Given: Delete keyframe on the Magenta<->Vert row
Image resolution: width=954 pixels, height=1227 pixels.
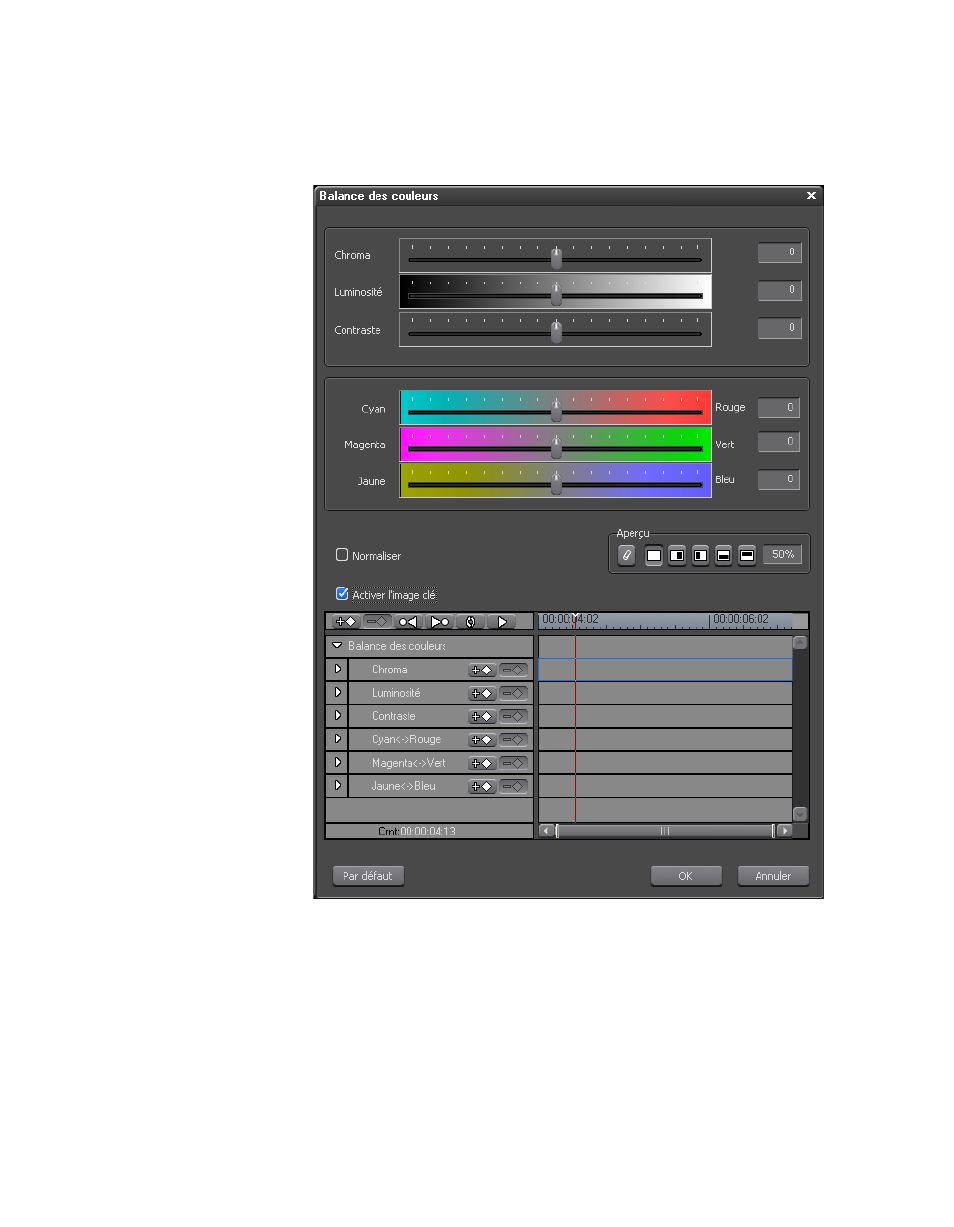Looking at the screenshot, I should pyautogui.click(x=513, y=763).
